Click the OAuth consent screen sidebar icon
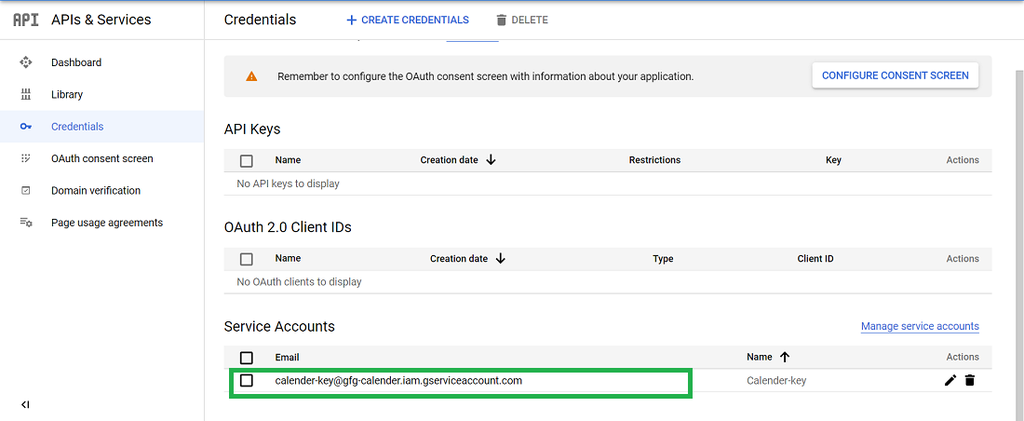This screenshot has height=421, width=1024. [x=26, y=158]
